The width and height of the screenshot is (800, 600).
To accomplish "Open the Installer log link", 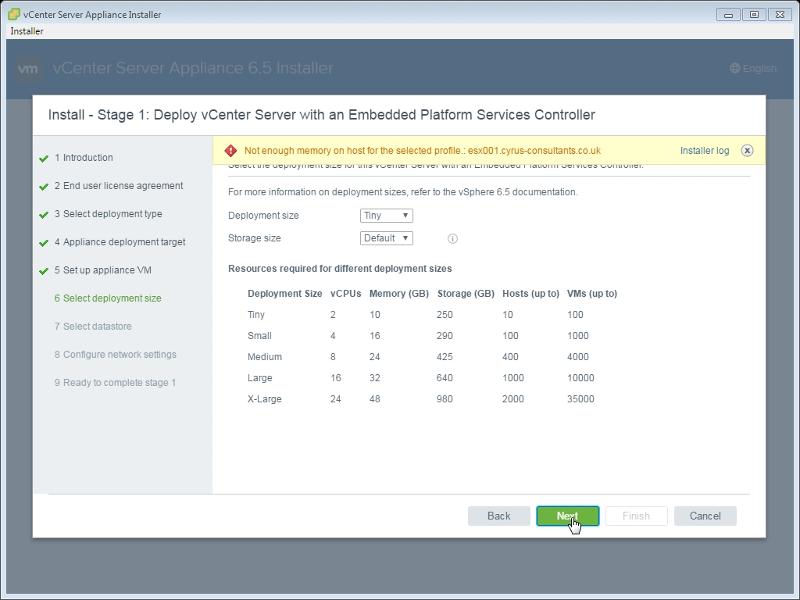I will 705,151.
